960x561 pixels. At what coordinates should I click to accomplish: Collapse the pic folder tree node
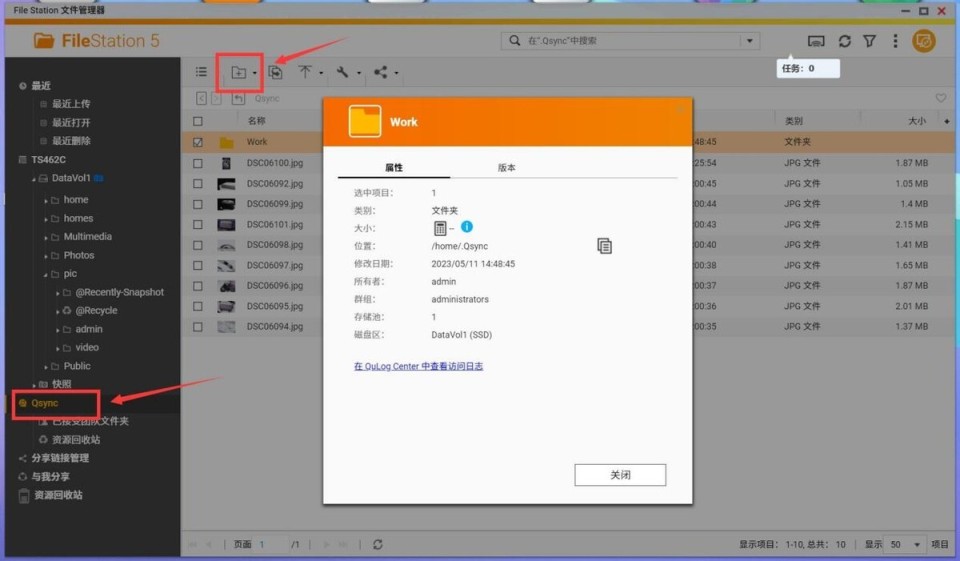pyautogui.click(x=46, y=274)
